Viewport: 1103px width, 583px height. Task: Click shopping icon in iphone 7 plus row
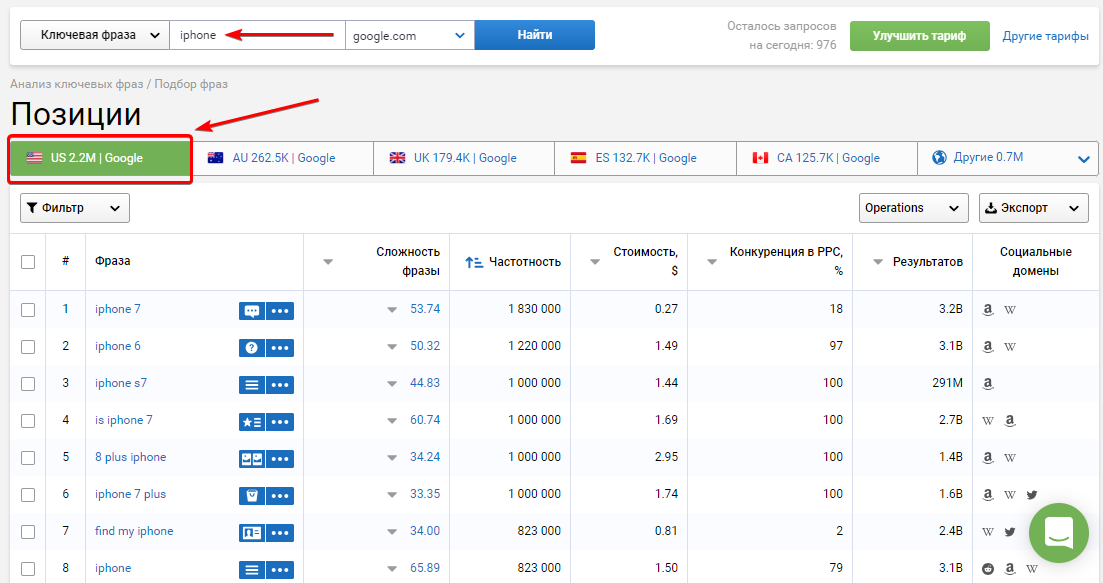tap(252, 496)
